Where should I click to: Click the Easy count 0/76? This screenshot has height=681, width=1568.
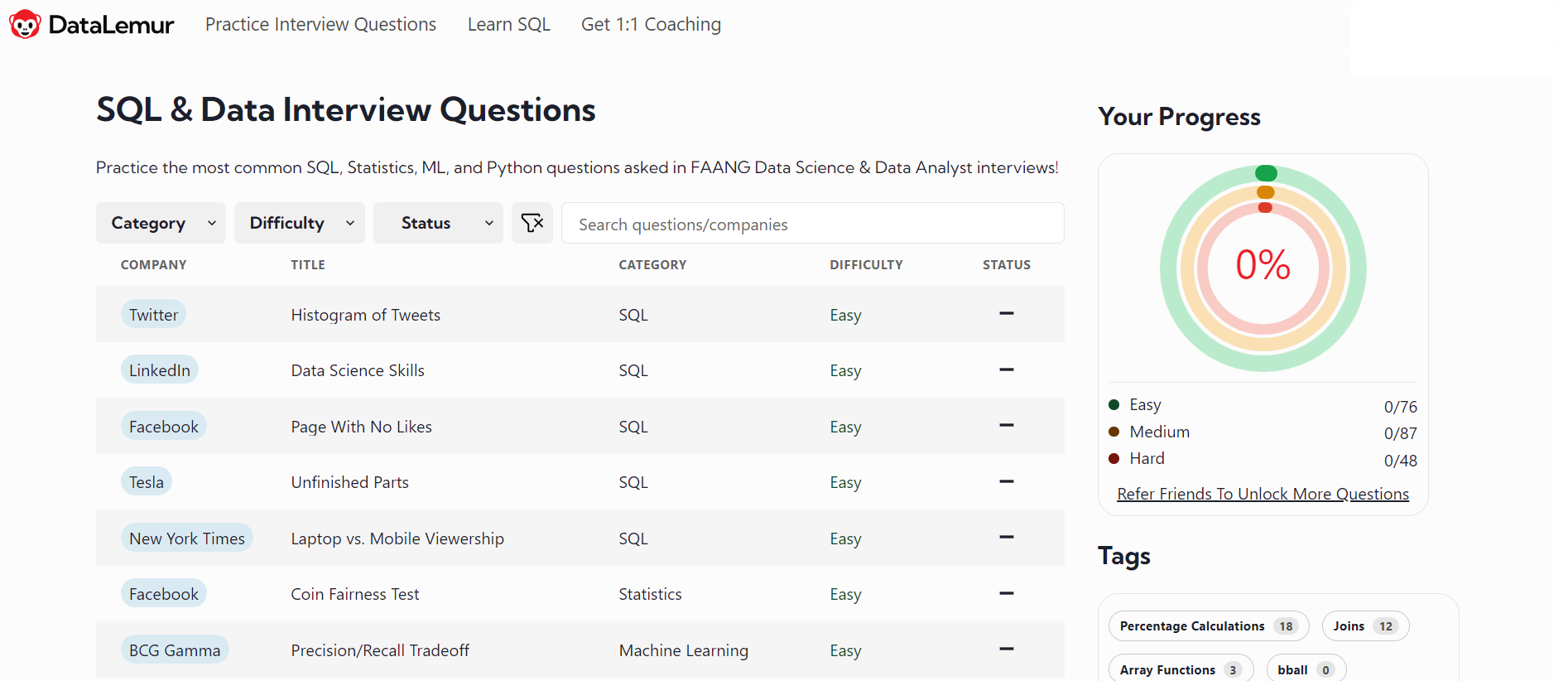point(1400,407)
